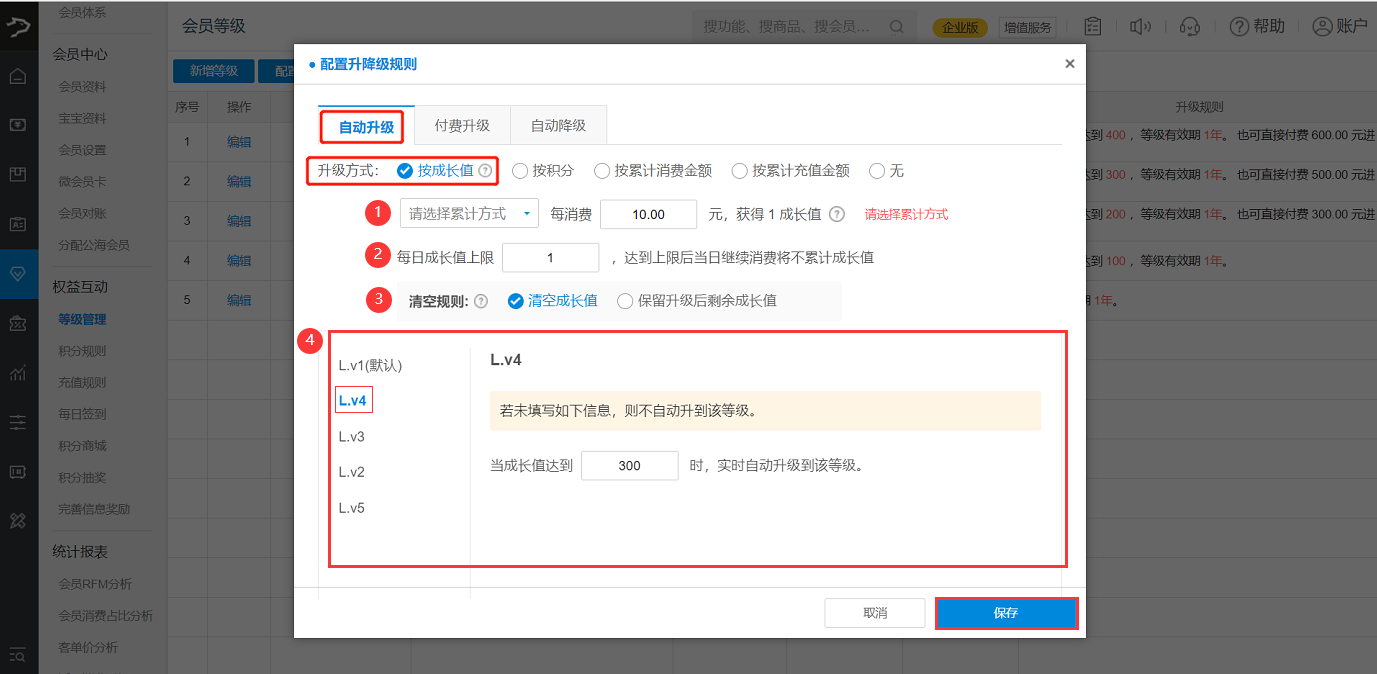Open 会员设置 in the side menu
This screenshot has width=1377, height=674.
pyautogui.click(x=82, y=150)
